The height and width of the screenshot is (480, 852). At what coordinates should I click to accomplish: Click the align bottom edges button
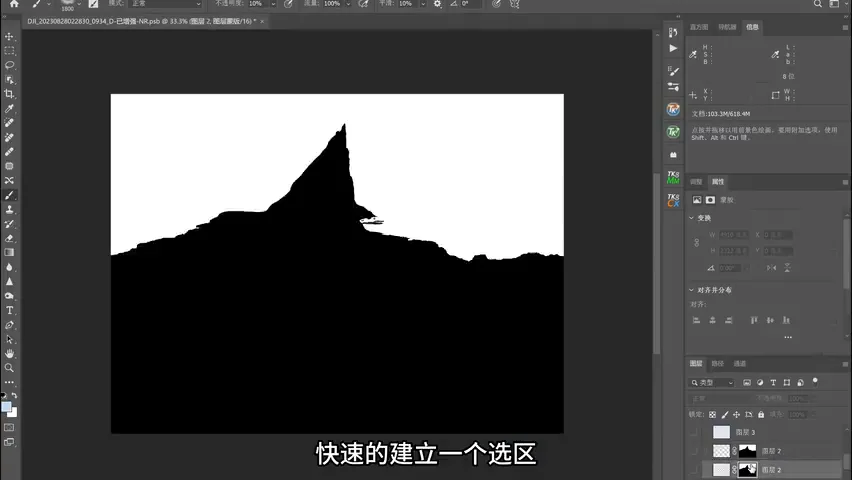786,320
